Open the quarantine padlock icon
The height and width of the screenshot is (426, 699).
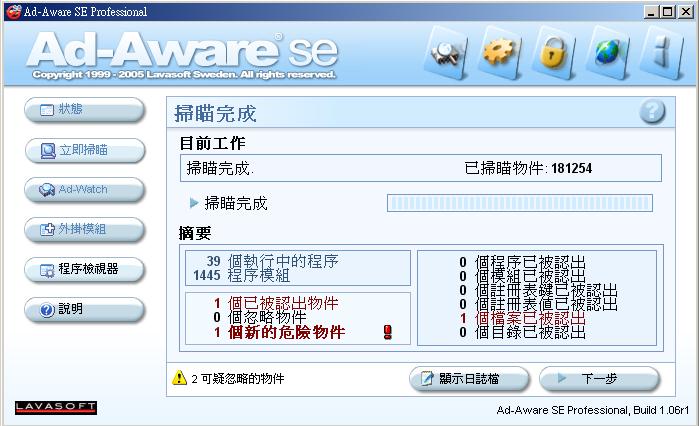tap(553, 53)
